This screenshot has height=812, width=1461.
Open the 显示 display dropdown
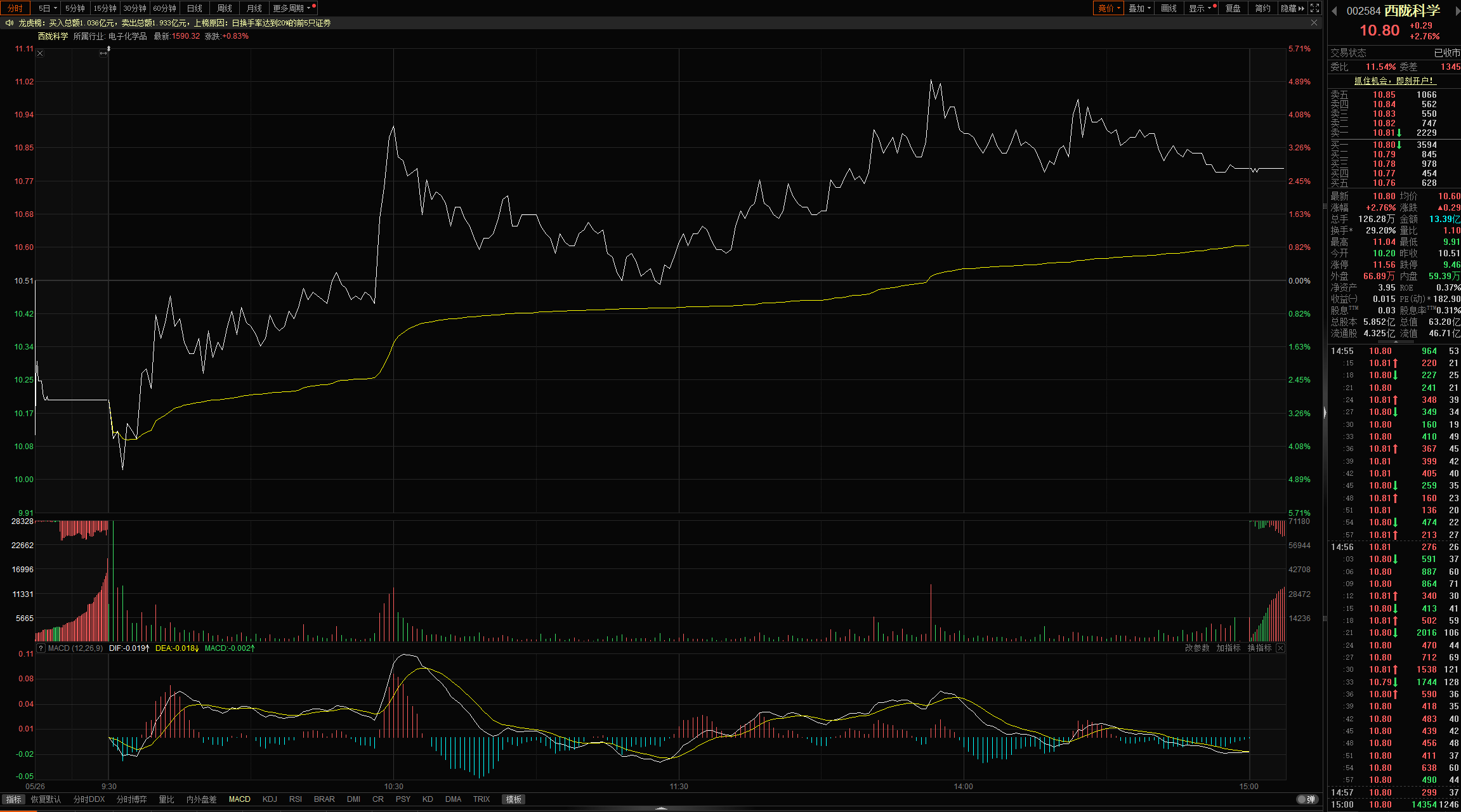pyautogui.click(x=1200, y=8)
